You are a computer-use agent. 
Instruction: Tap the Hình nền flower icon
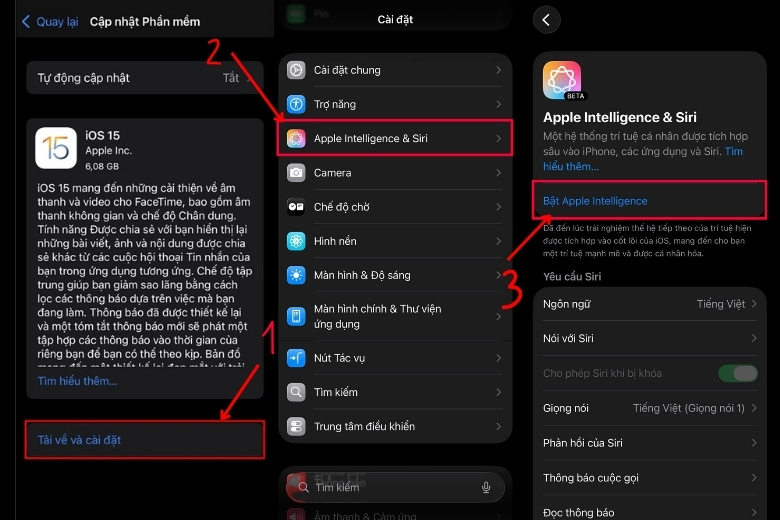(296, 241)
